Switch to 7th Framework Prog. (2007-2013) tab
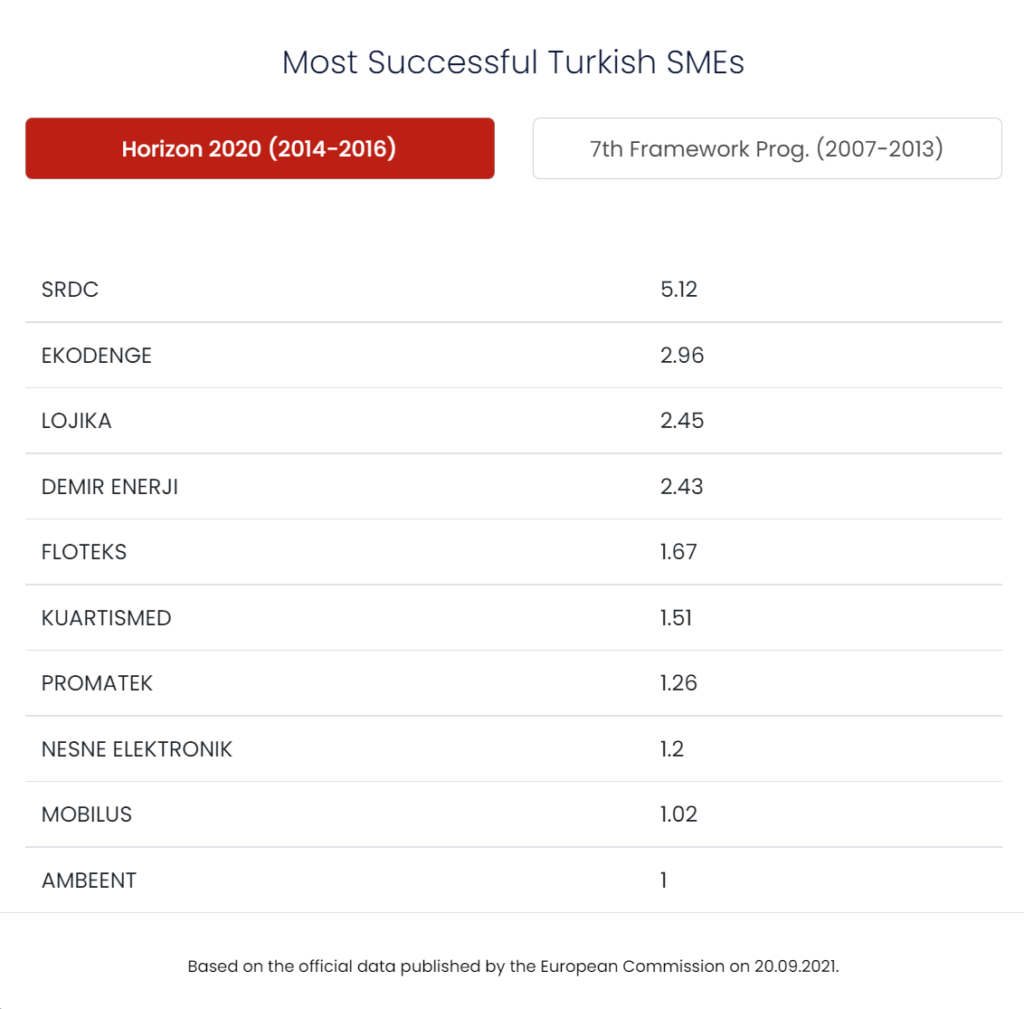The width and height of the screenshot is (1024, 1009). click(767, 148)
